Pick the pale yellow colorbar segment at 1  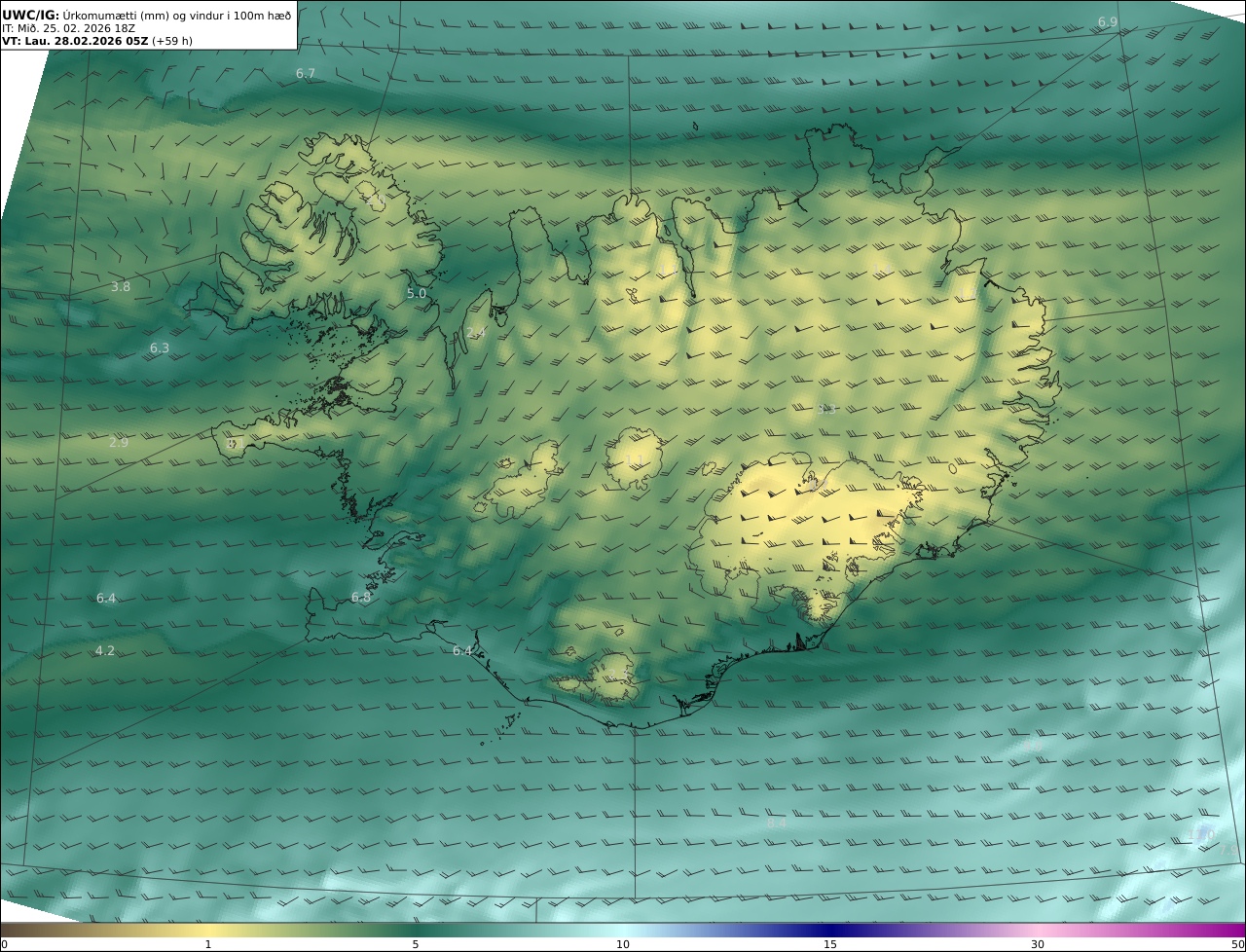coord(208,930)
